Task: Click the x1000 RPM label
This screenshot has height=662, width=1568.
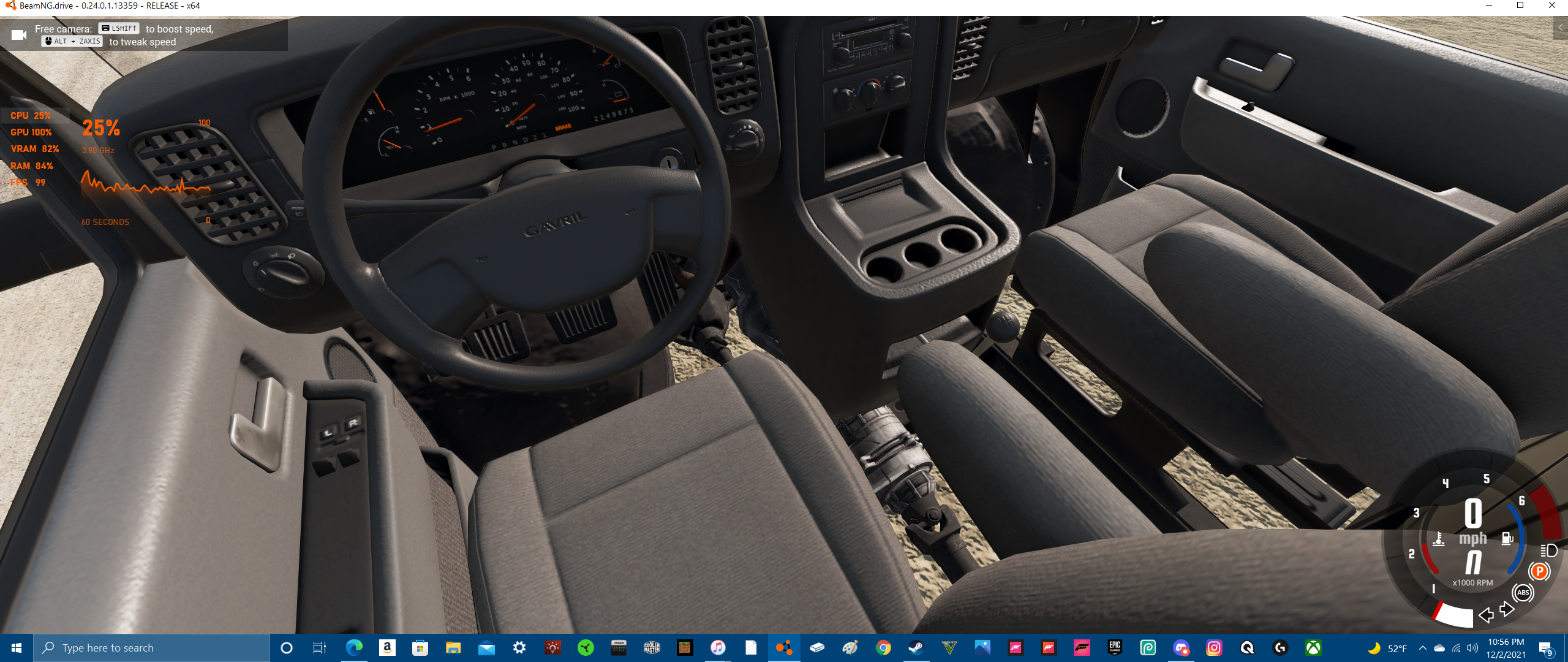Action: pos(1472,583)
